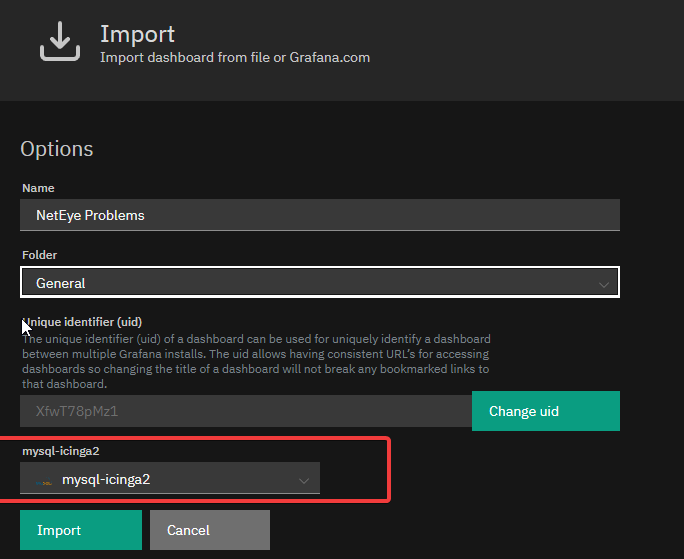Click the chevron arrow in Folder selector

click(x=603, y=284)
